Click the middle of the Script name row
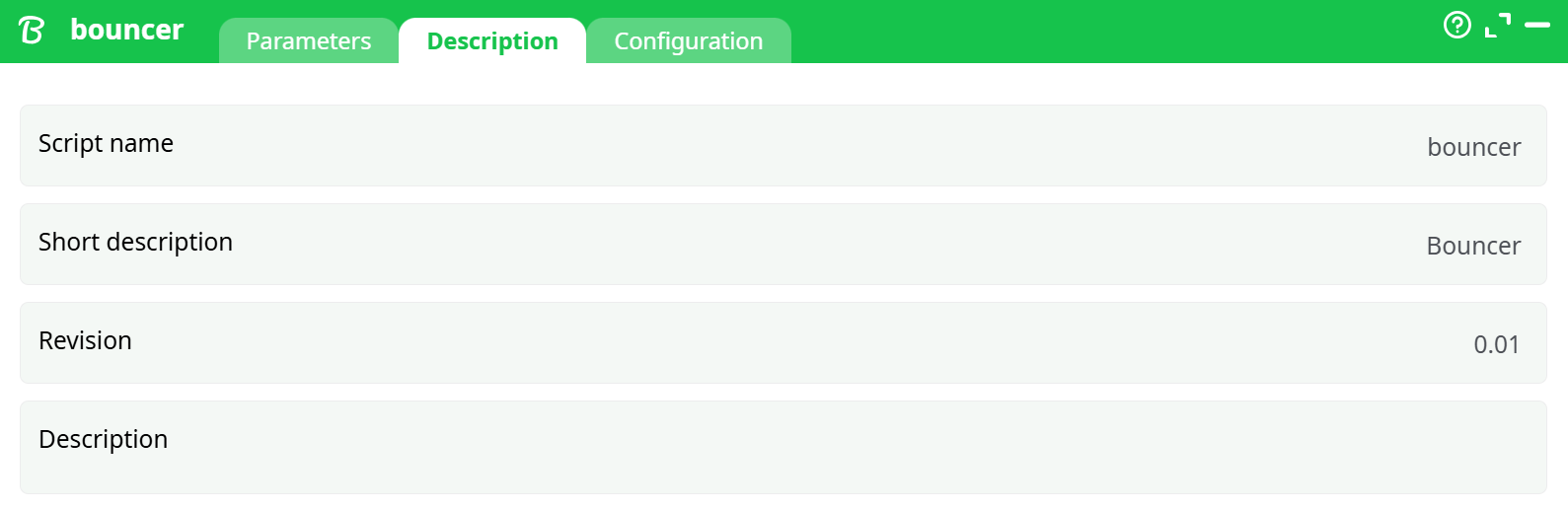1568x511 pixels. tap(783, 146)
